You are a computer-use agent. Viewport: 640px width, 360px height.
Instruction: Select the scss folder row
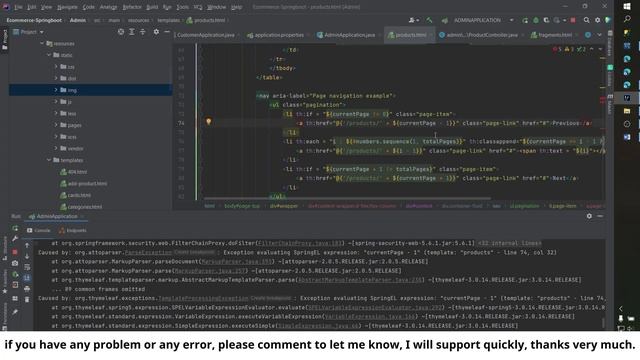[91, 137]
